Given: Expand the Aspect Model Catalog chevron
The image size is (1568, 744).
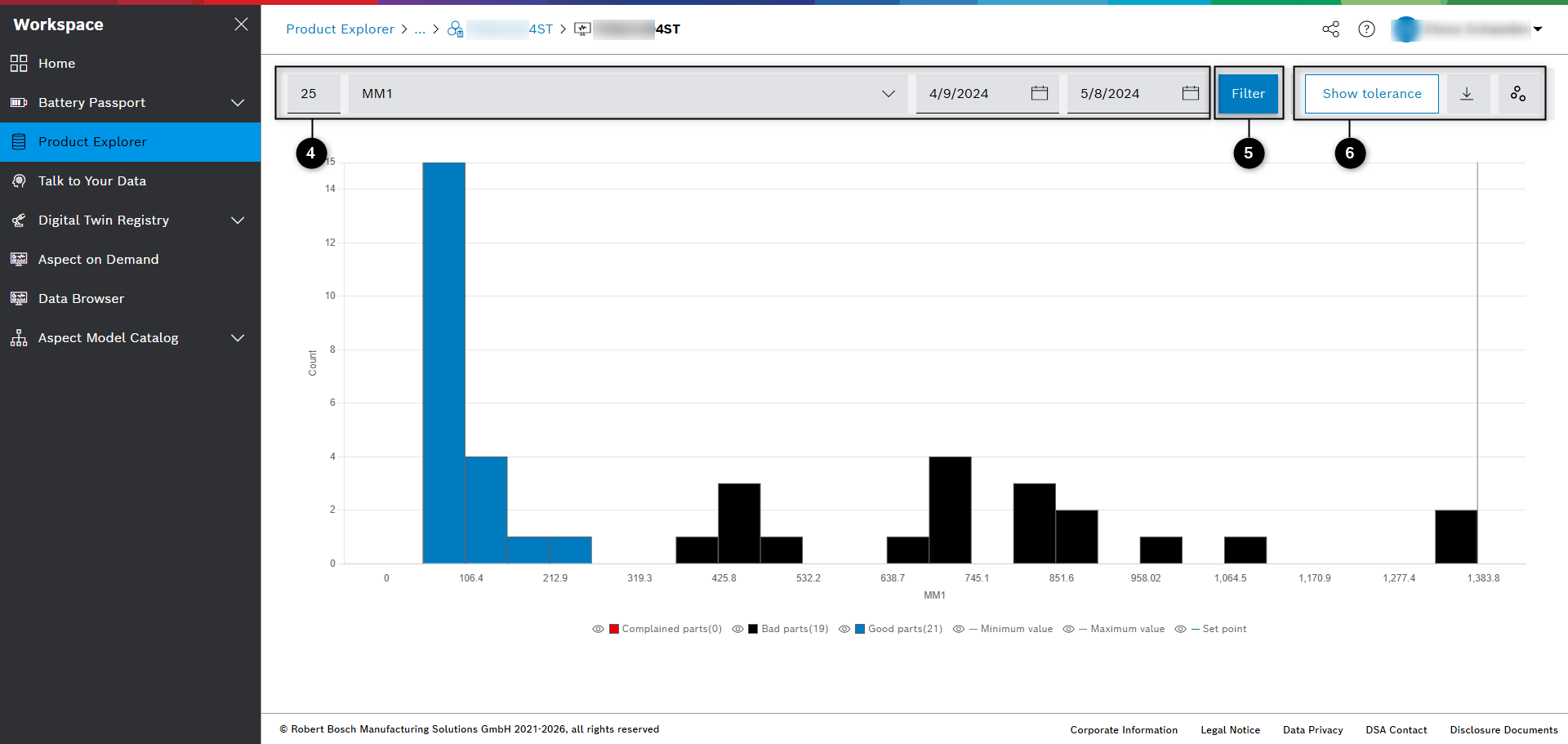Looking at the screenshot, I should [x=238, y=338].
